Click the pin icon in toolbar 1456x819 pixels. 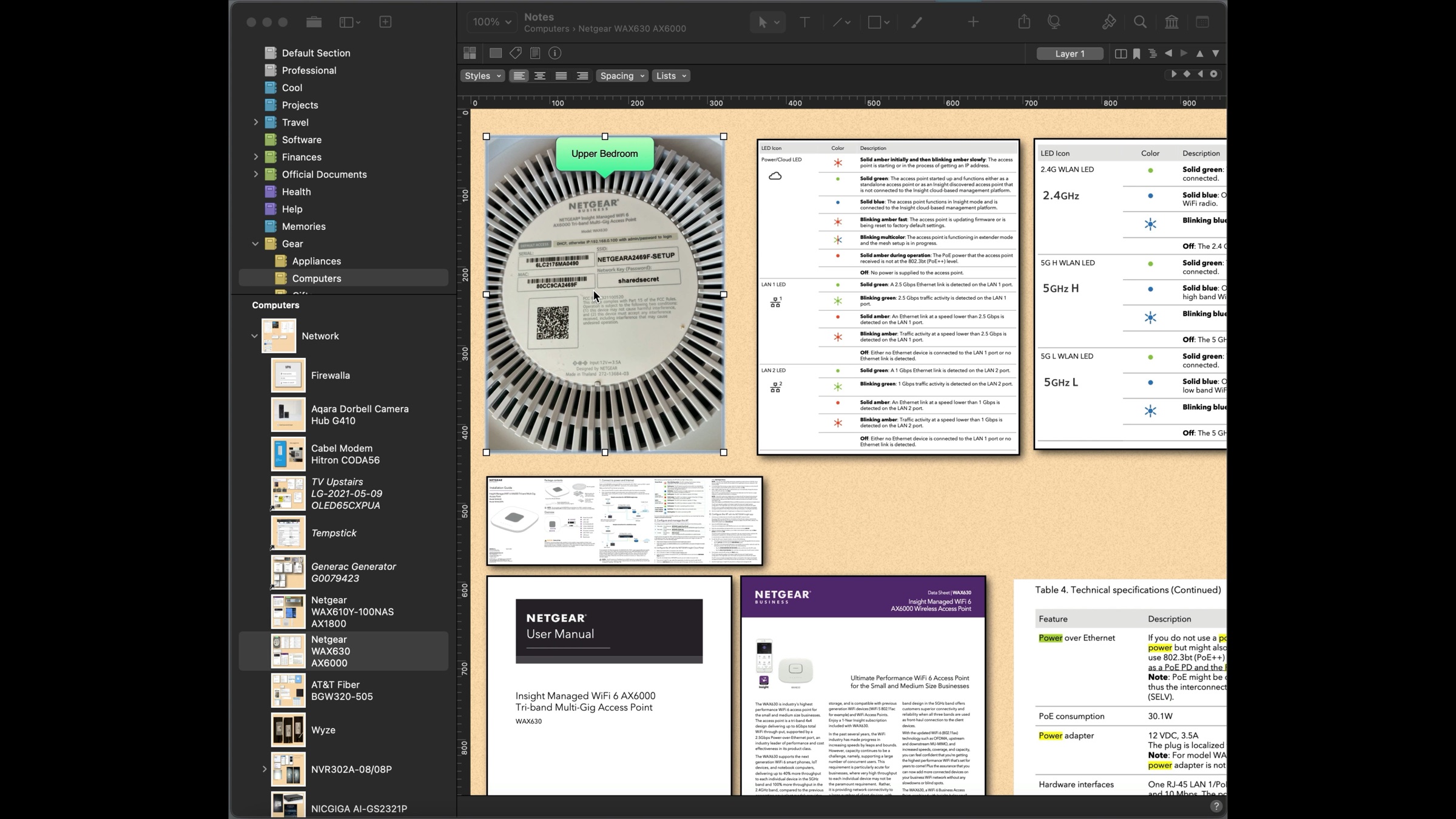pos(1109,22)
